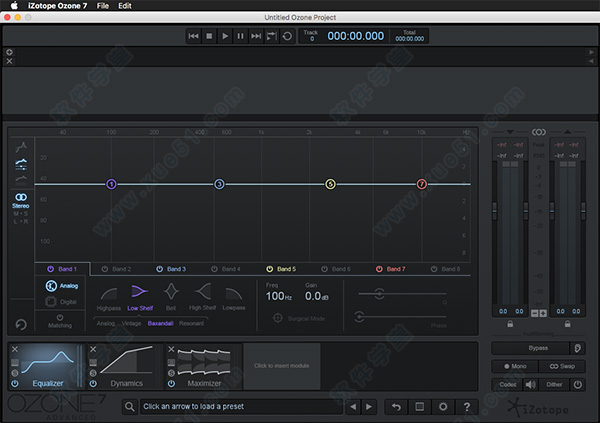Screen dimensions: 600x423
Task: Toggle the Maximizer module power
Action: click(171, 383)
